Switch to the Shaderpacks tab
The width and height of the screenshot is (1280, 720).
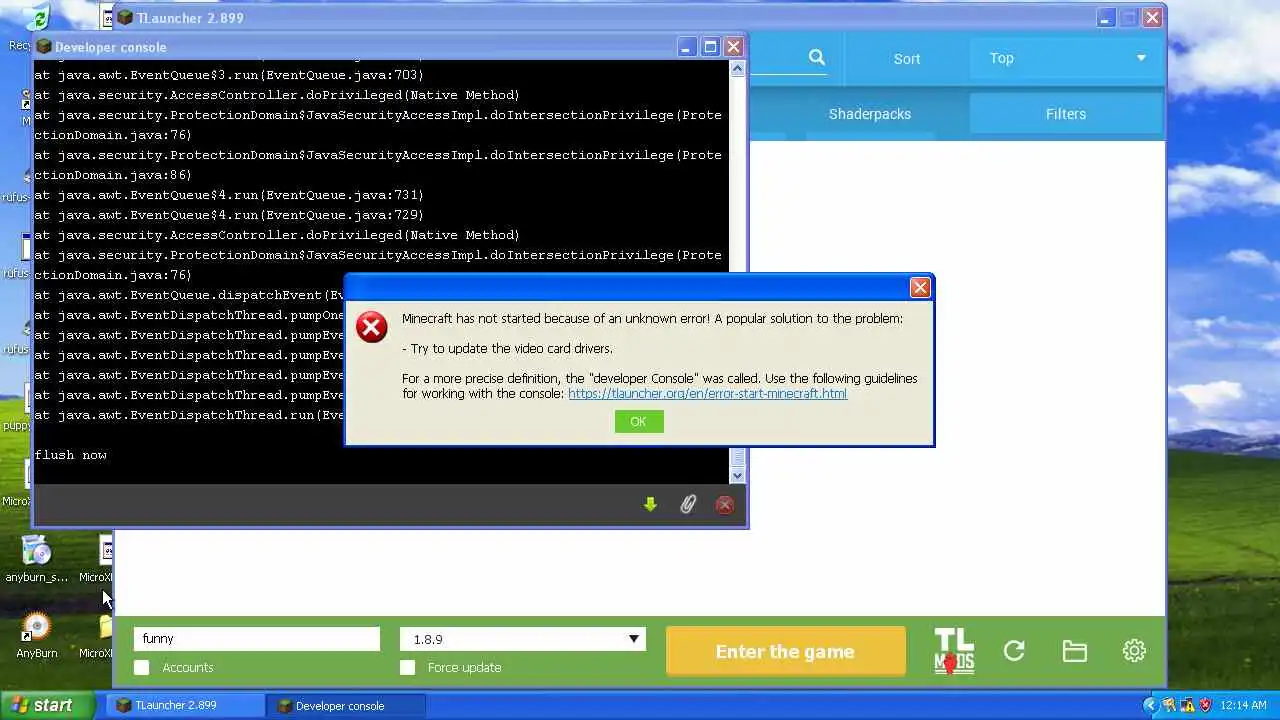870,114
